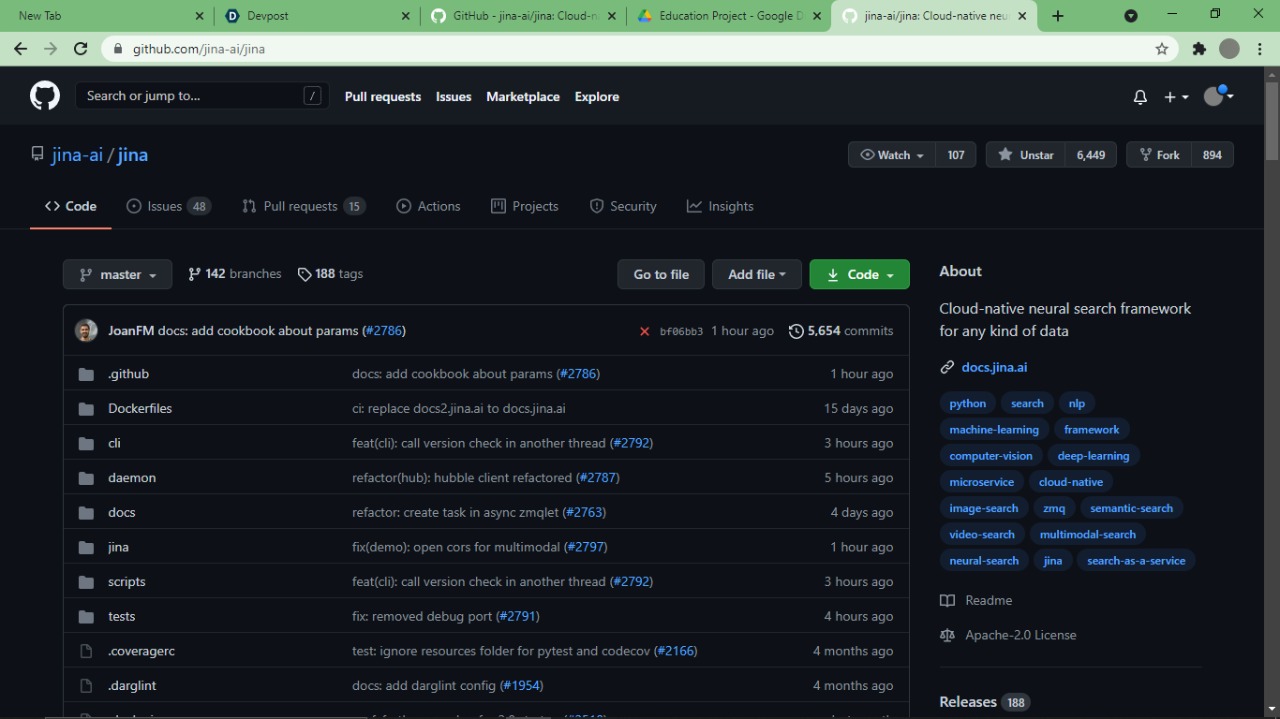This screenshot has width=1280, height=719.
Task: Open the Actions tab
Action: (x=428, y=206)
